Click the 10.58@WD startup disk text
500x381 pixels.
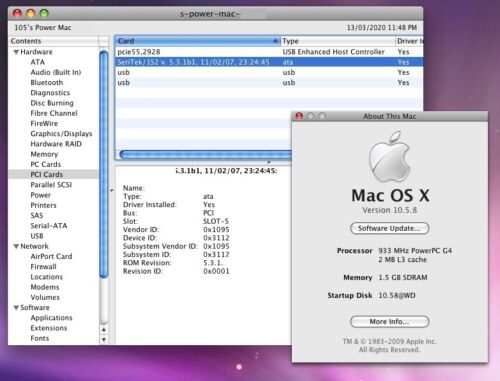(397, 296)
